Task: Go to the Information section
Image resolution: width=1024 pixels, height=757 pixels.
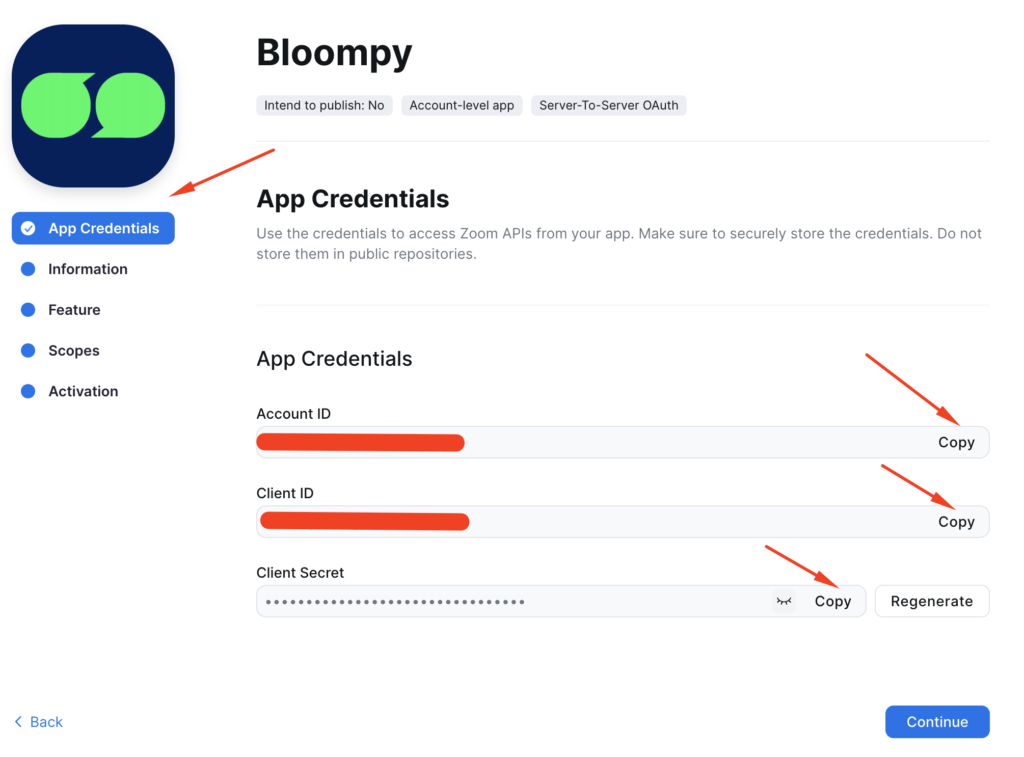Action: pyautogui.click(x=88, y=269)
